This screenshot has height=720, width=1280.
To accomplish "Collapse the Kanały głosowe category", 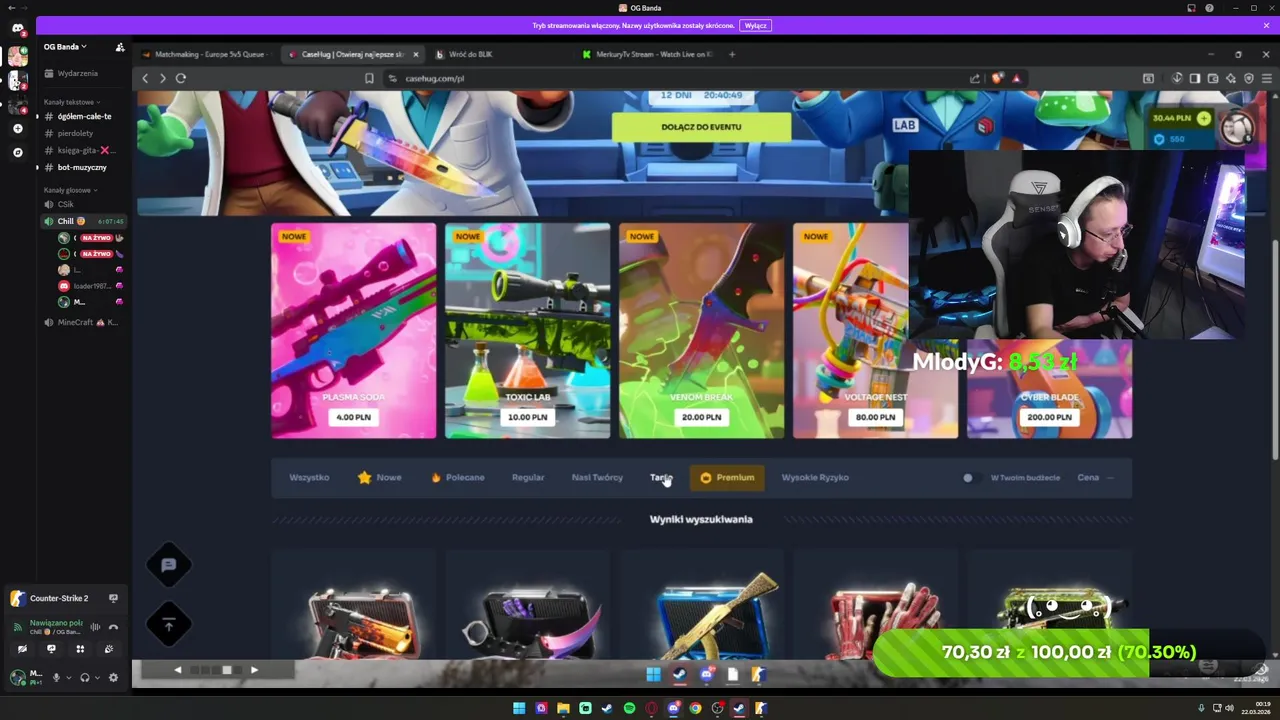I will (x=70, y=190).
